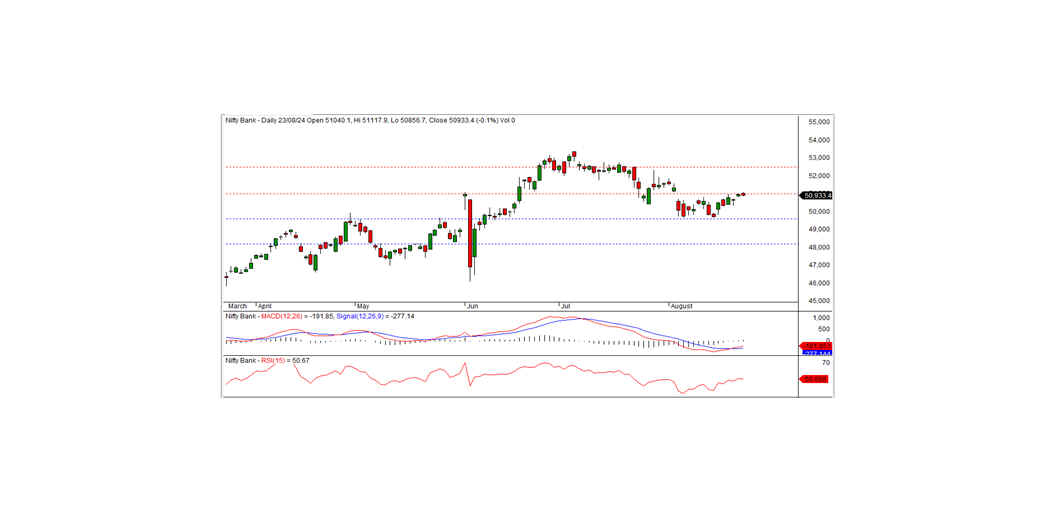Viewport: 1045px width, 529px height.
Task: Click the 70 level on the RSI axis
Action: point(826,363)
